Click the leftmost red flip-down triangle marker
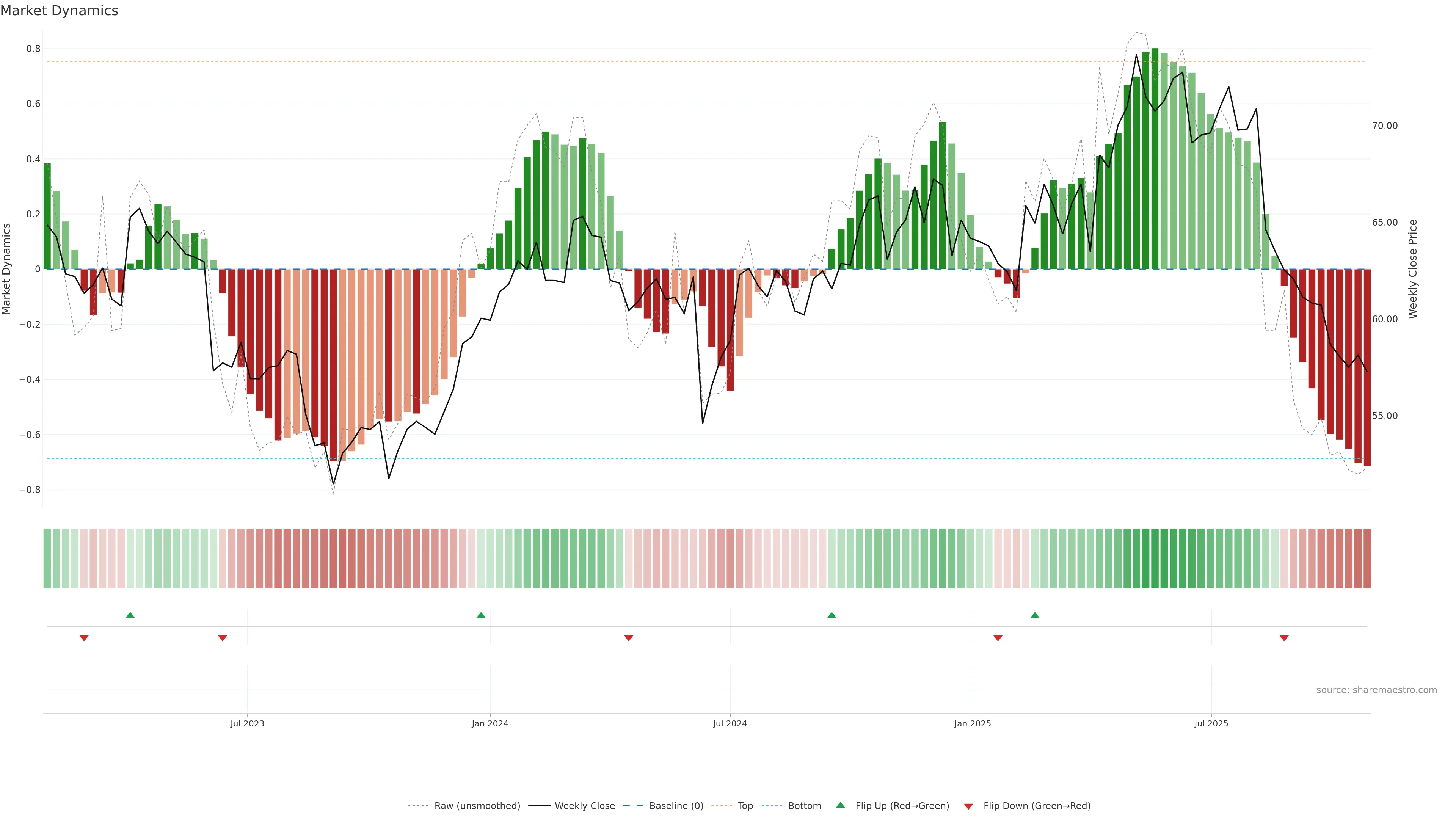Screen dimensions: 1456x819 coord(84,638)
